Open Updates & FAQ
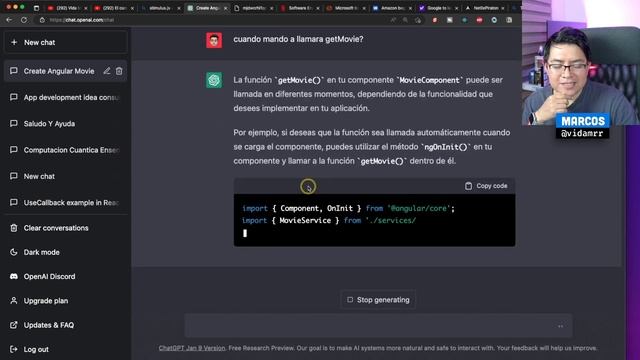Image resolution: width=640 pixels, height=360 pixels. pyautogui.click(x=65, y=325)
